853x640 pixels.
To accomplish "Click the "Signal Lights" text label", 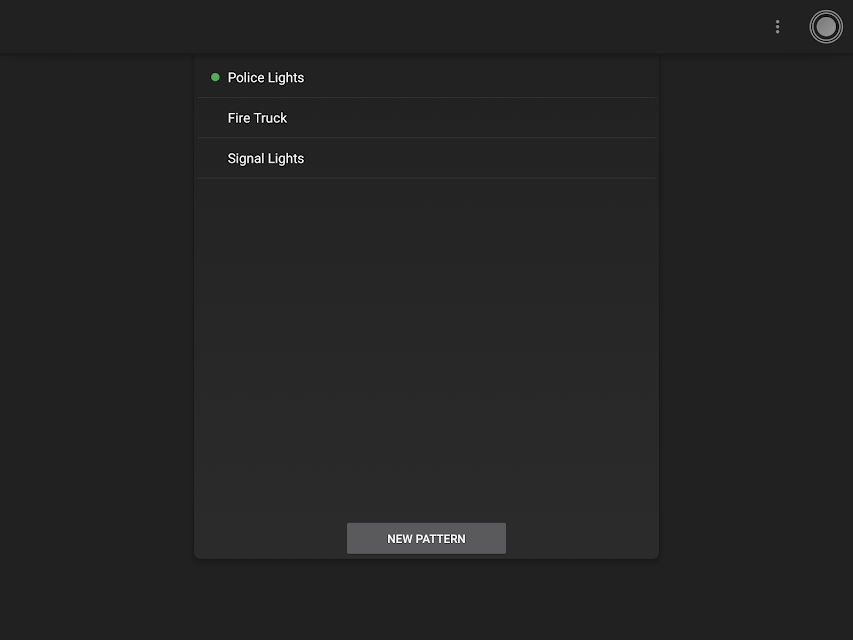I will (265, 158).
